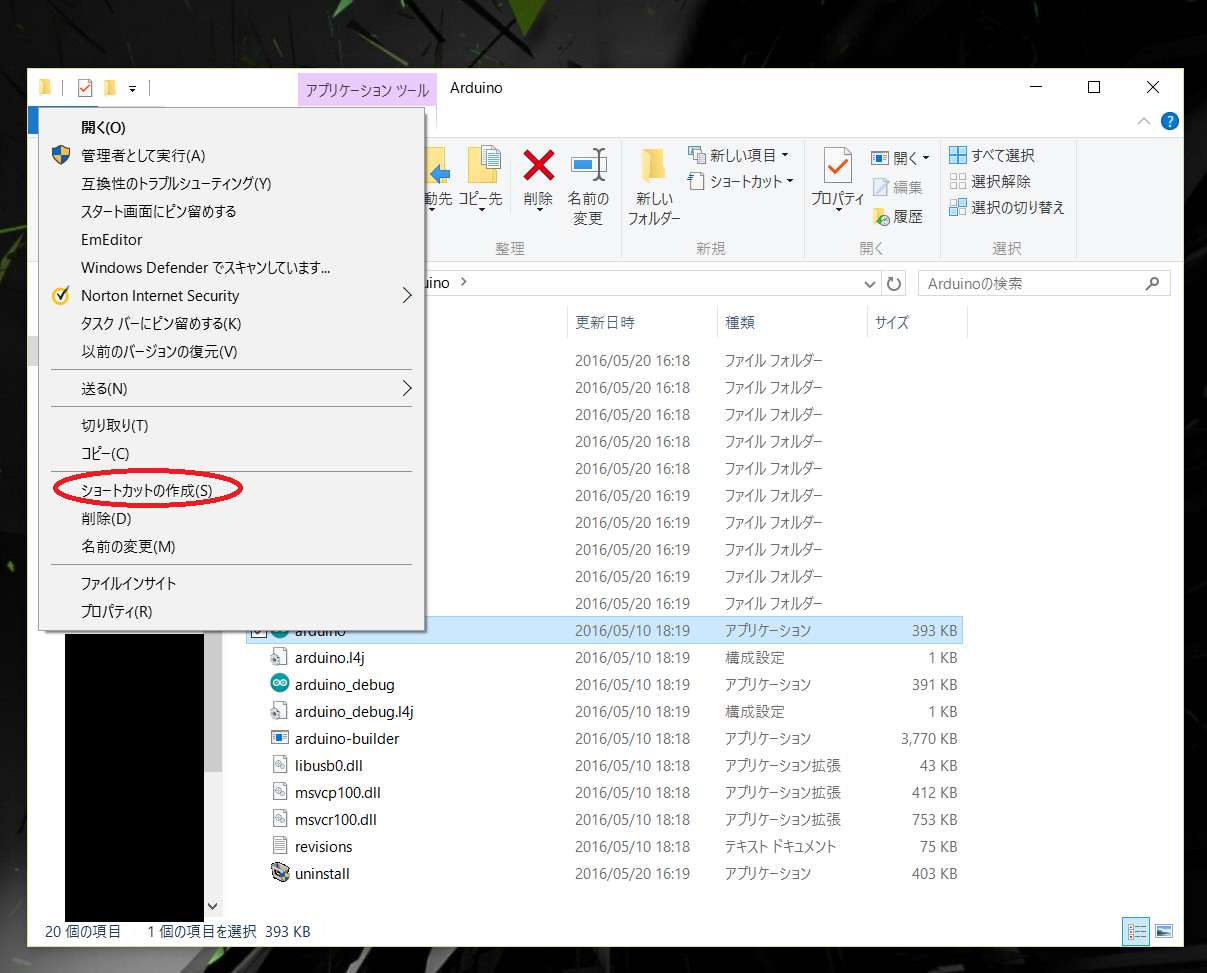Click the properties checkmark icon in the title bar
1207x973 pixels.
coord(85,88)
